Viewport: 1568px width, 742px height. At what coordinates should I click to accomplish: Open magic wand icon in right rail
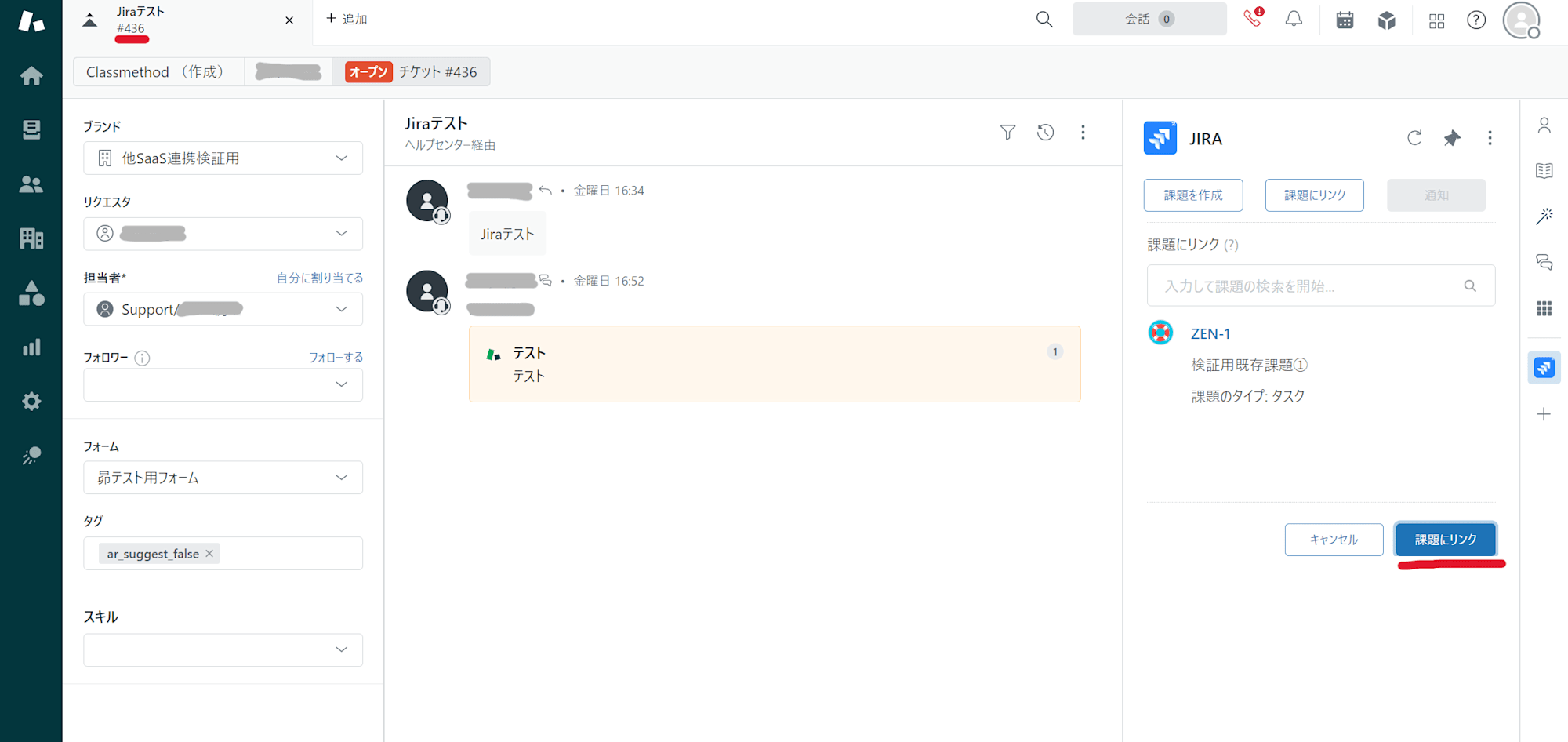point(1544,216)
